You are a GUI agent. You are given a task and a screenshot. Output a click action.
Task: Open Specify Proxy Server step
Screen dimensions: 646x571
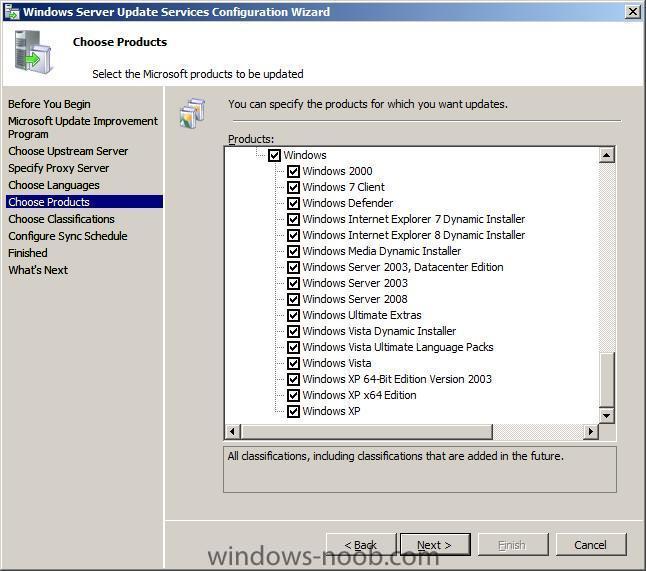[59, 168]
